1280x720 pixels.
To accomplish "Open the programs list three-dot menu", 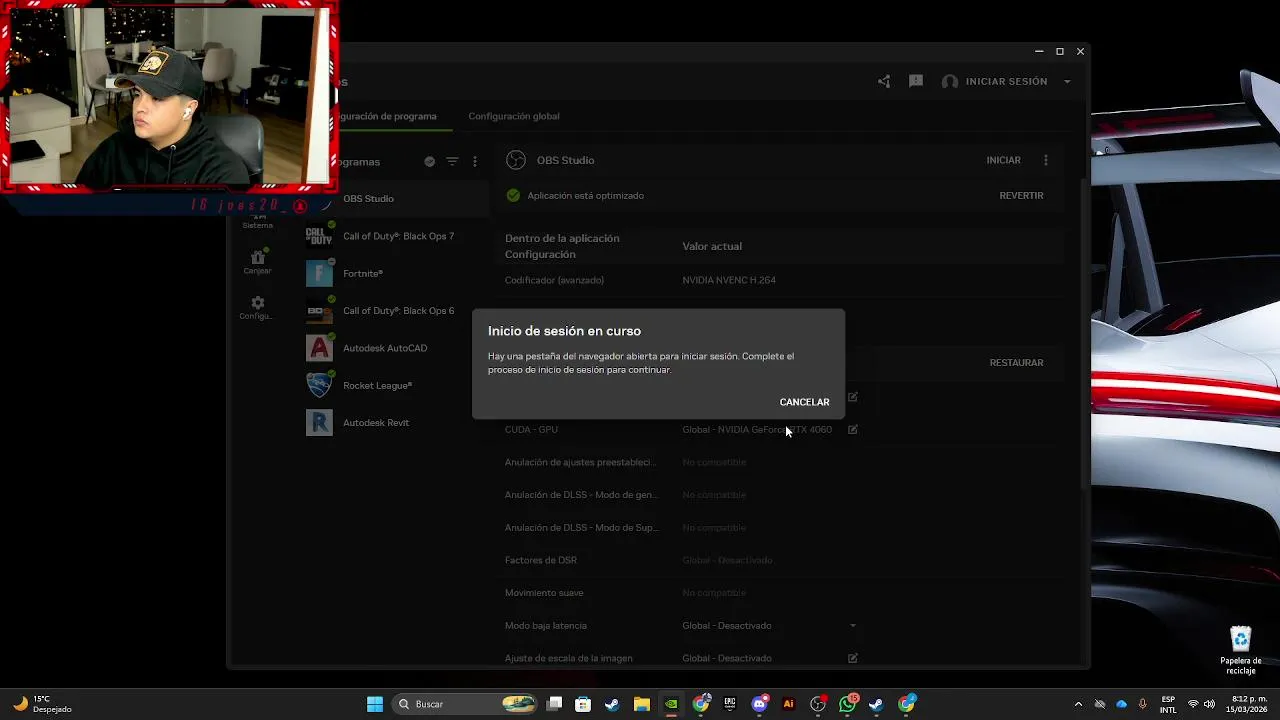I will (475, 161).
